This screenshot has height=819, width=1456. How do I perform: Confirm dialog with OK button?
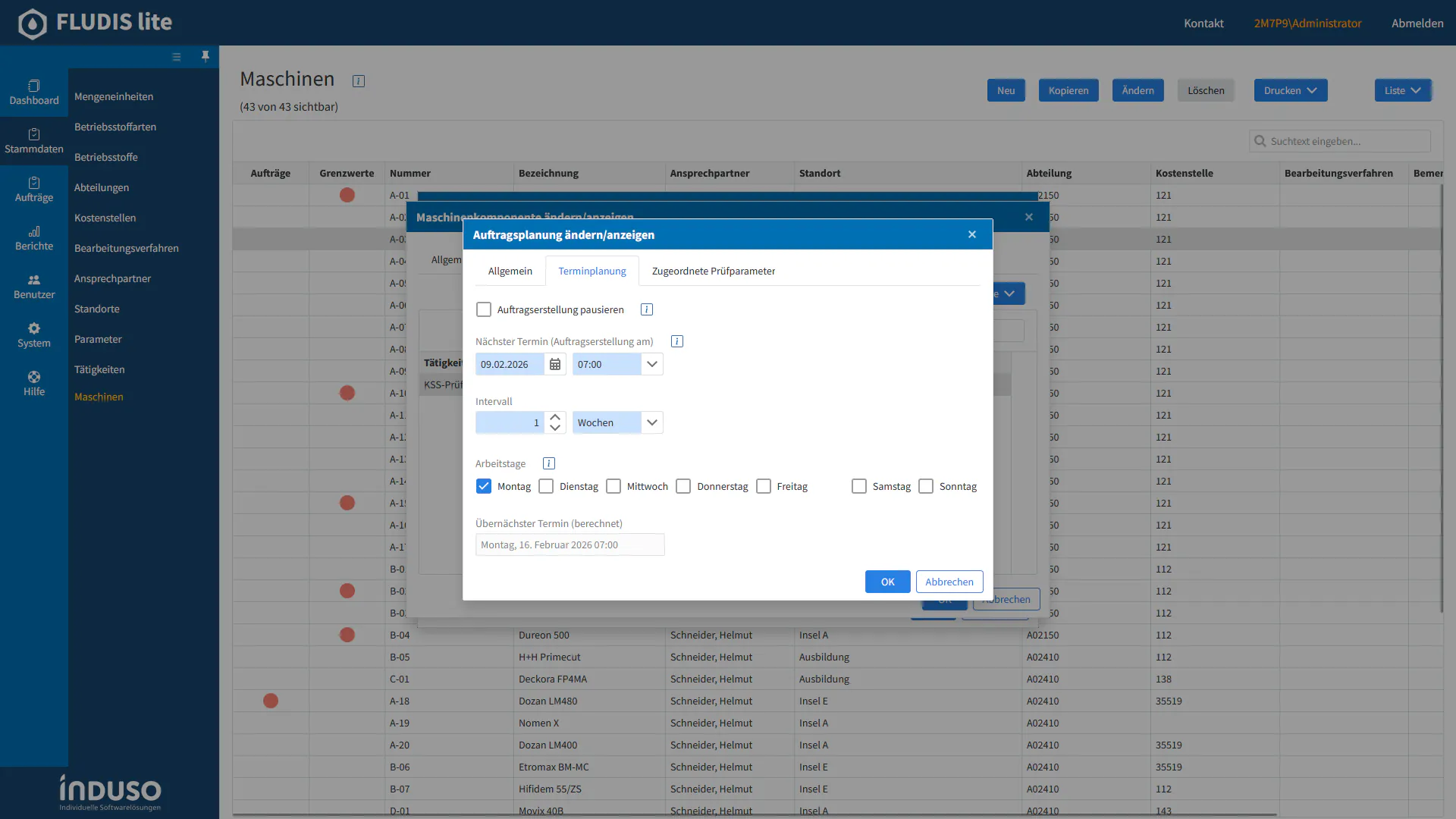887,582
